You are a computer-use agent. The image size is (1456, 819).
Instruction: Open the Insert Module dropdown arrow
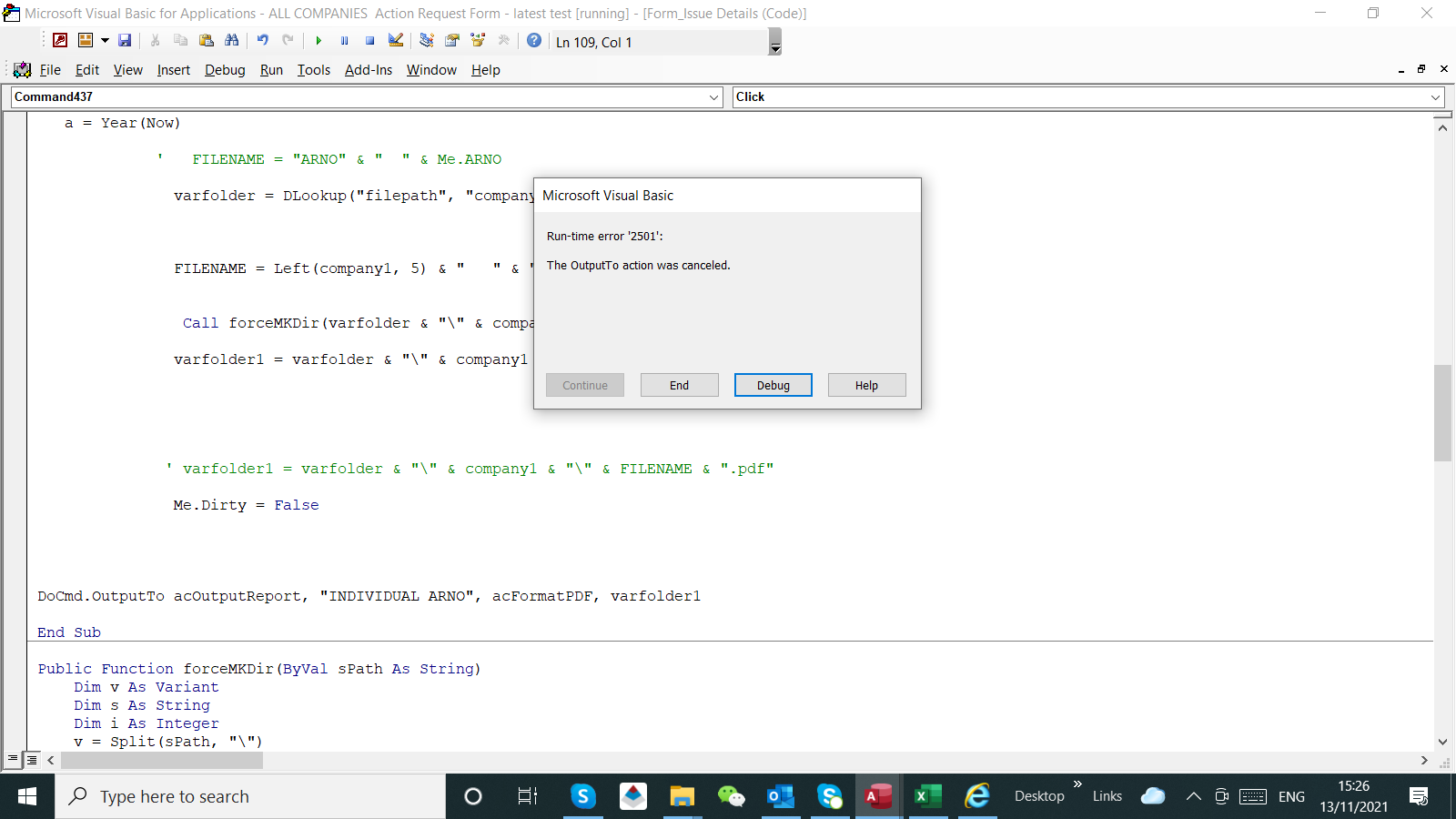tap(105, 41)
